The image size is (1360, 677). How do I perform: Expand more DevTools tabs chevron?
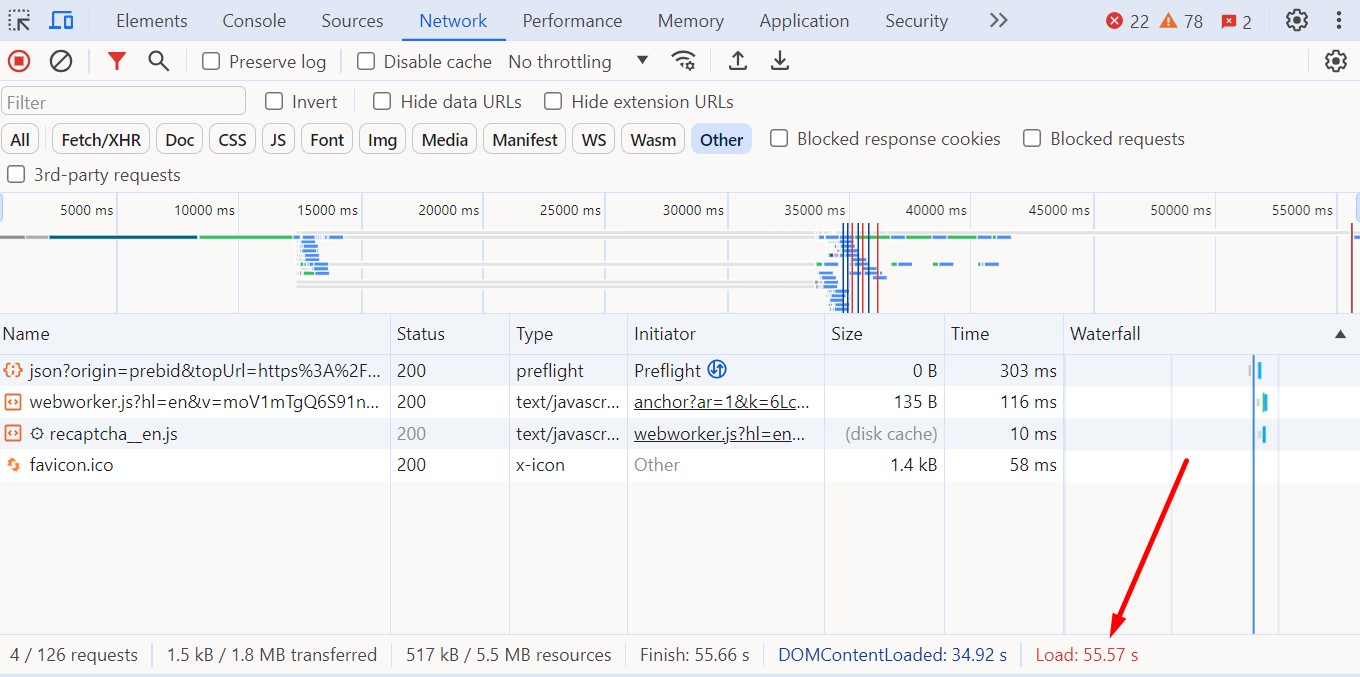coord(998,20)
